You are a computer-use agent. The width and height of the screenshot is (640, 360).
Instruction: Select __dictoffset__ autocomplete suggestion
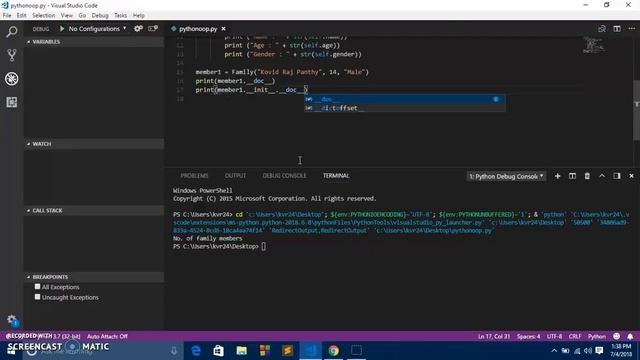(x=404, y=108)
